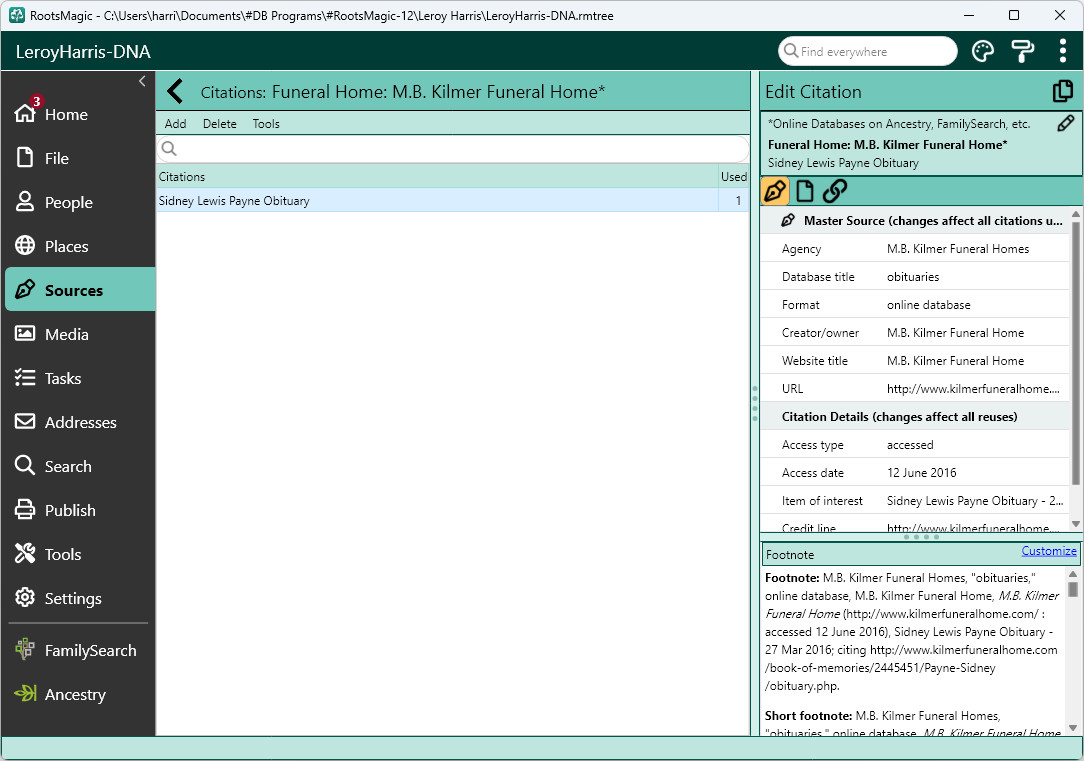Open the color theme palette
Screen dimensions: 1084x761
[982, 51]
